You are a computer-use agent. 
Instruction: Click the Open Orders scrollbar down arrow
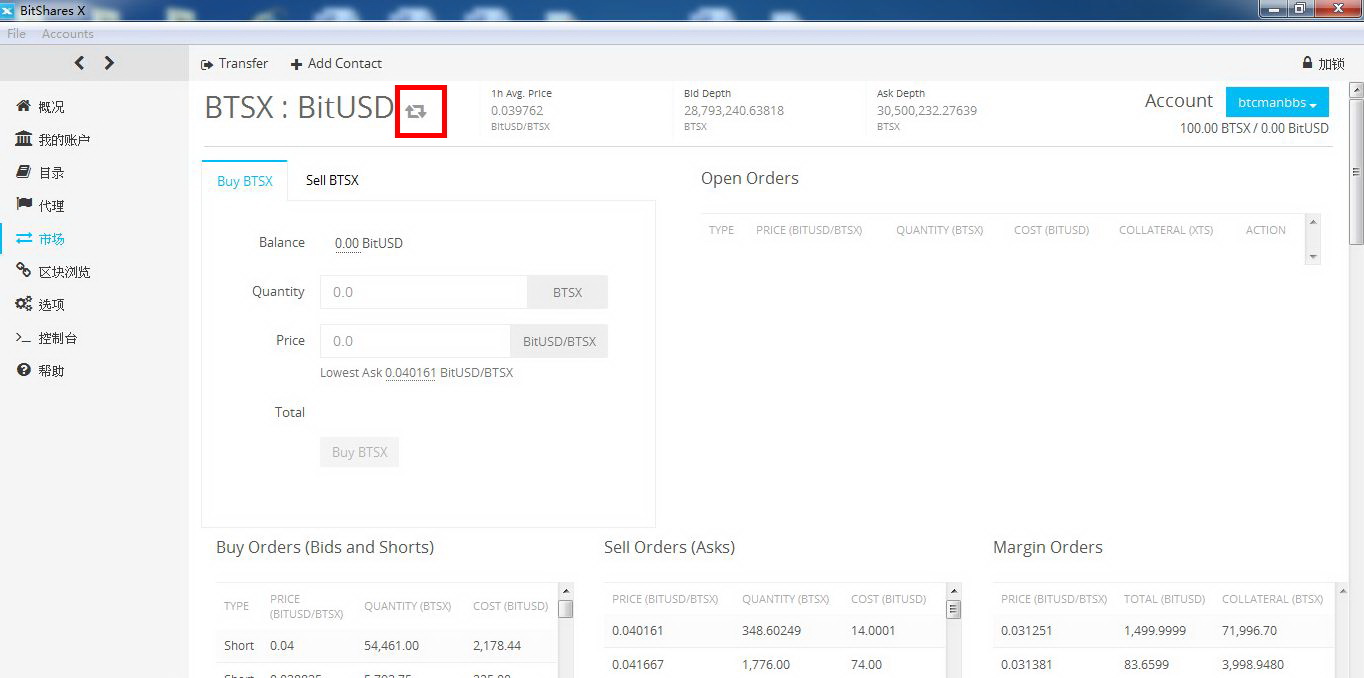pos(1313,257)
